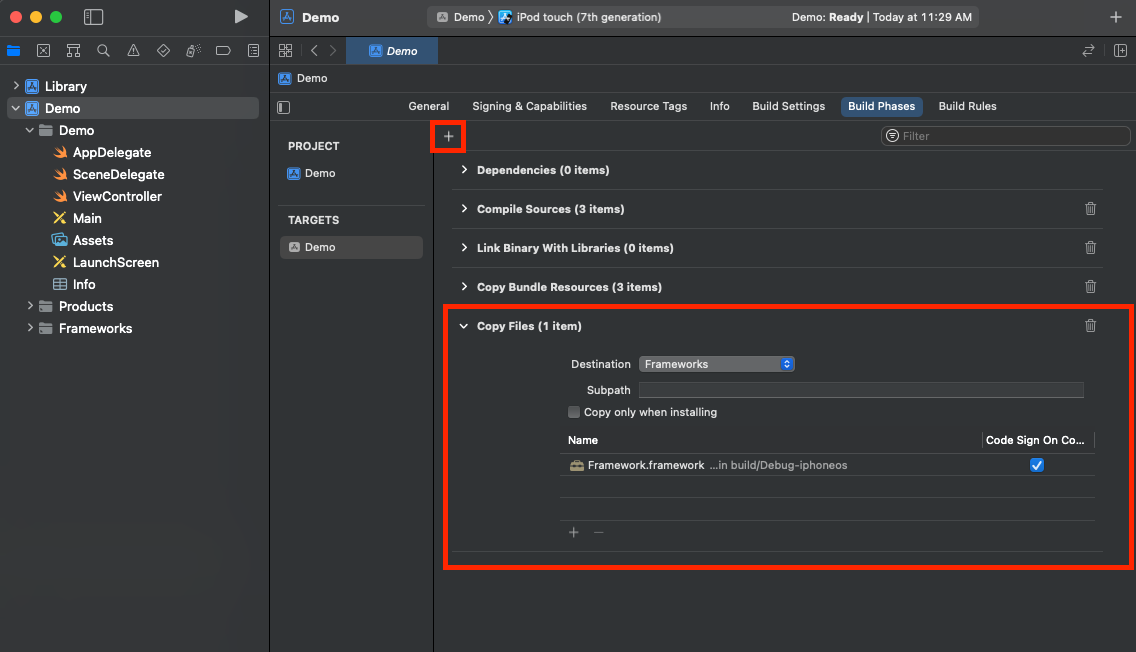Expand the Link Binary With Libraries section
This screenshot has width=1136, height=652.
(x=464, y=248)
